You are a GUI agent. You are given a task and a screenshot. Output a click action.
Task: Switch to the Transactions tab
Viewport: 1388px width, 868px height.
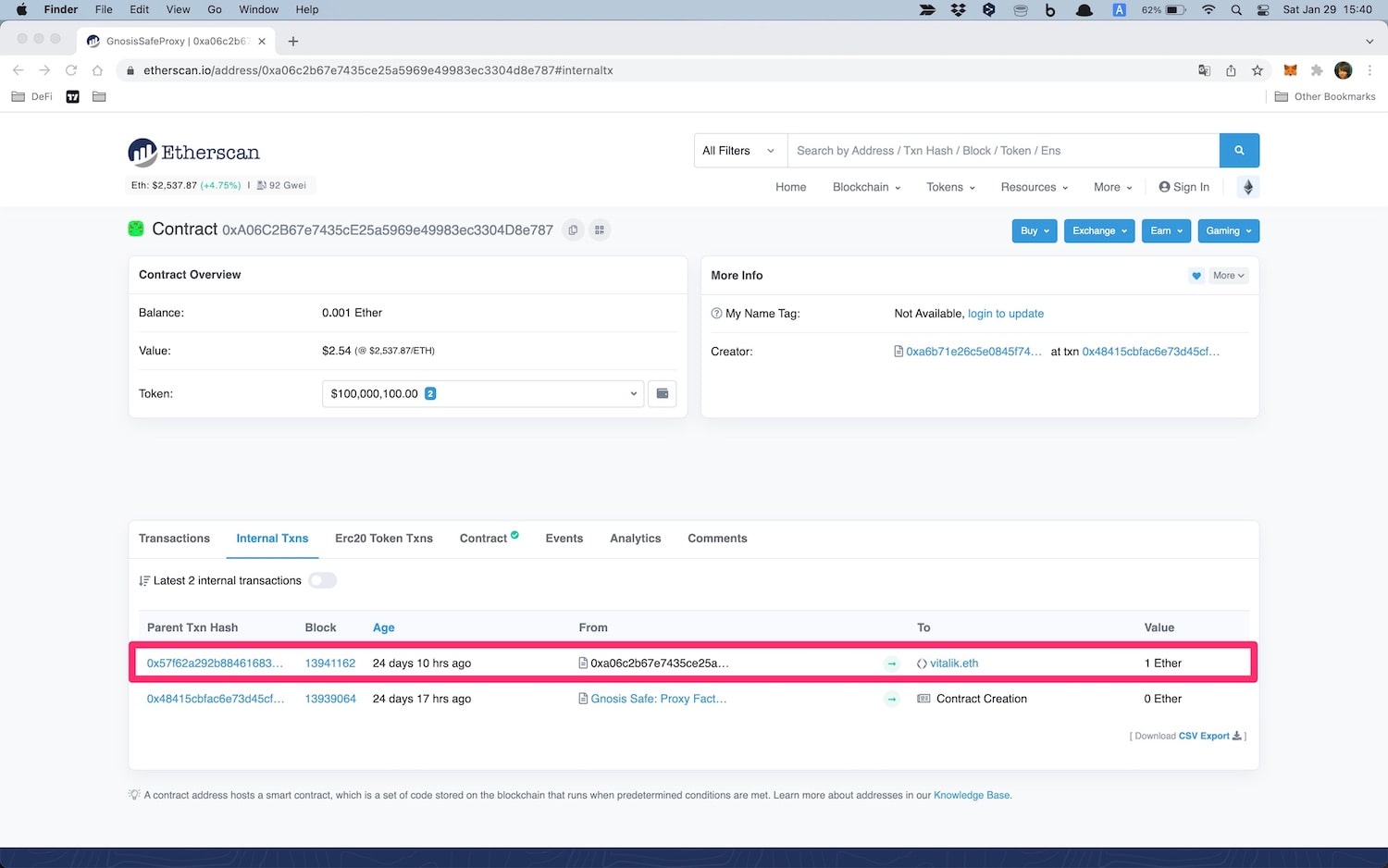pyautogui.click(x=174, y=539)
